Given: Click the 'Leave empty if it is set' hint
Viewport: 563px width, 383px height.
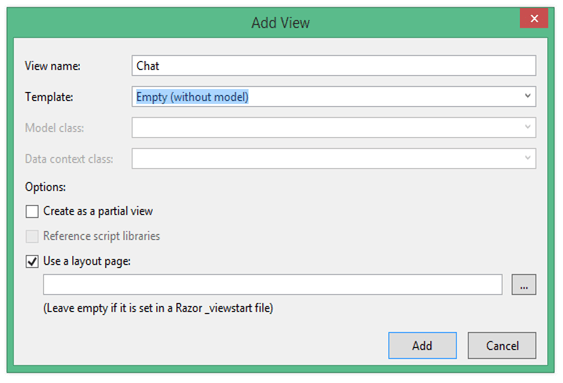Looking at the screenshot, I should (158, 308).
